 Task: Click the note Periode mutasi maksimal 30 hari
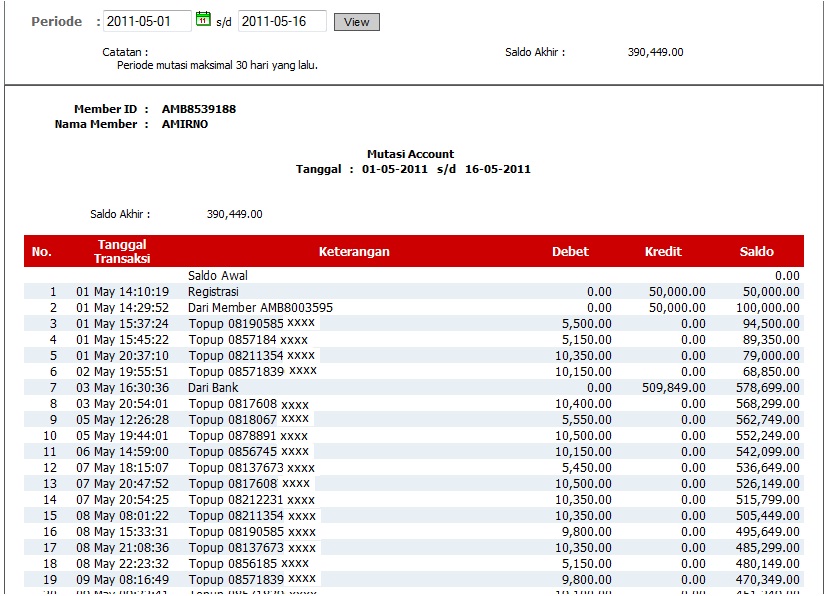pyautogui.click(x=217, y=65)
